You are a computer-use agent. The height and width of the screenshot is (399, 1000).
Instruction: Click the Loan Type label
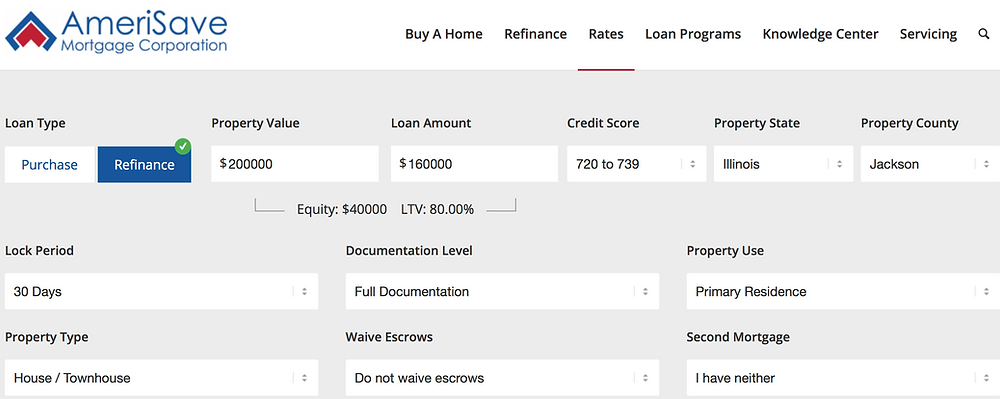35,124
